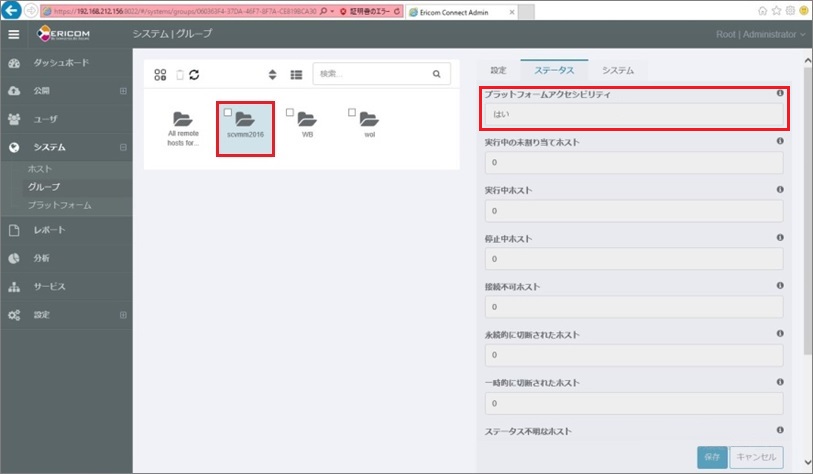The width and height of the screenshot is (813, 474).
Task: Click the add group icon in toolbar
Action: click(160, 74)
